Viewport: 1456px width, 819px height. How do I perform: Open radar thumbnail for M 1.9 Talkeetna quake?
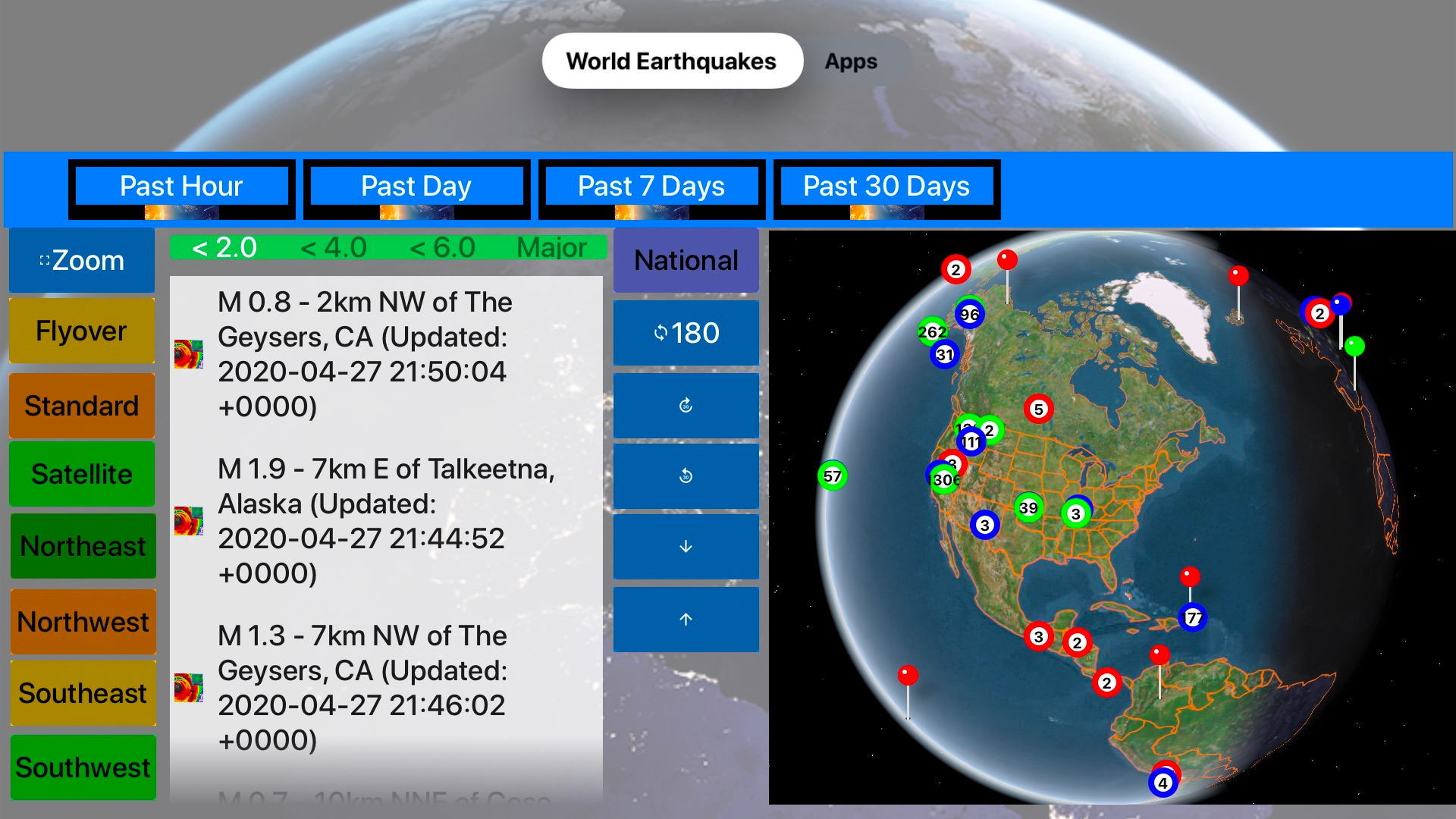[188, 521]
